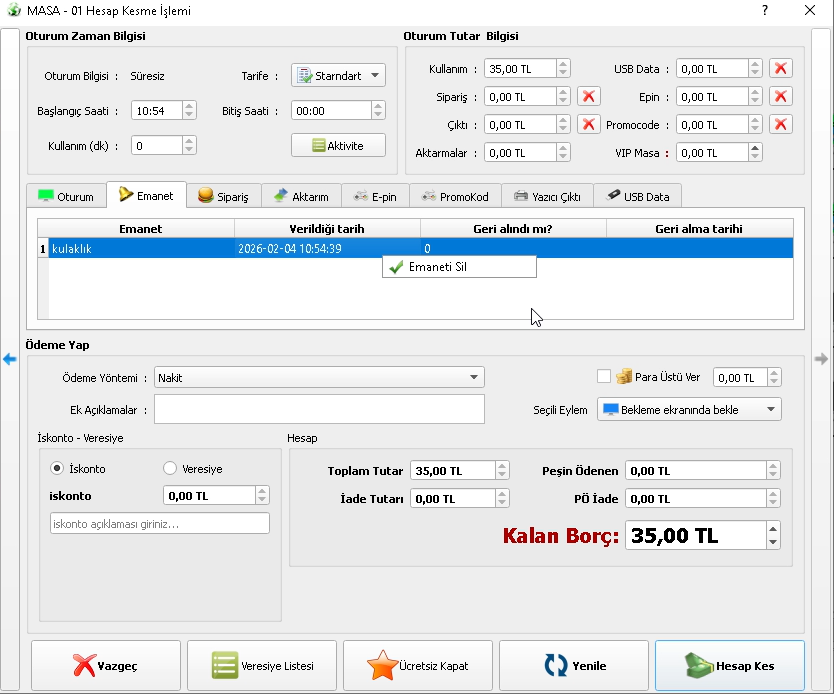Clear the Sipariş amount with red X
This screenshot has width=834, height=695.
click(x=589, y=97)
